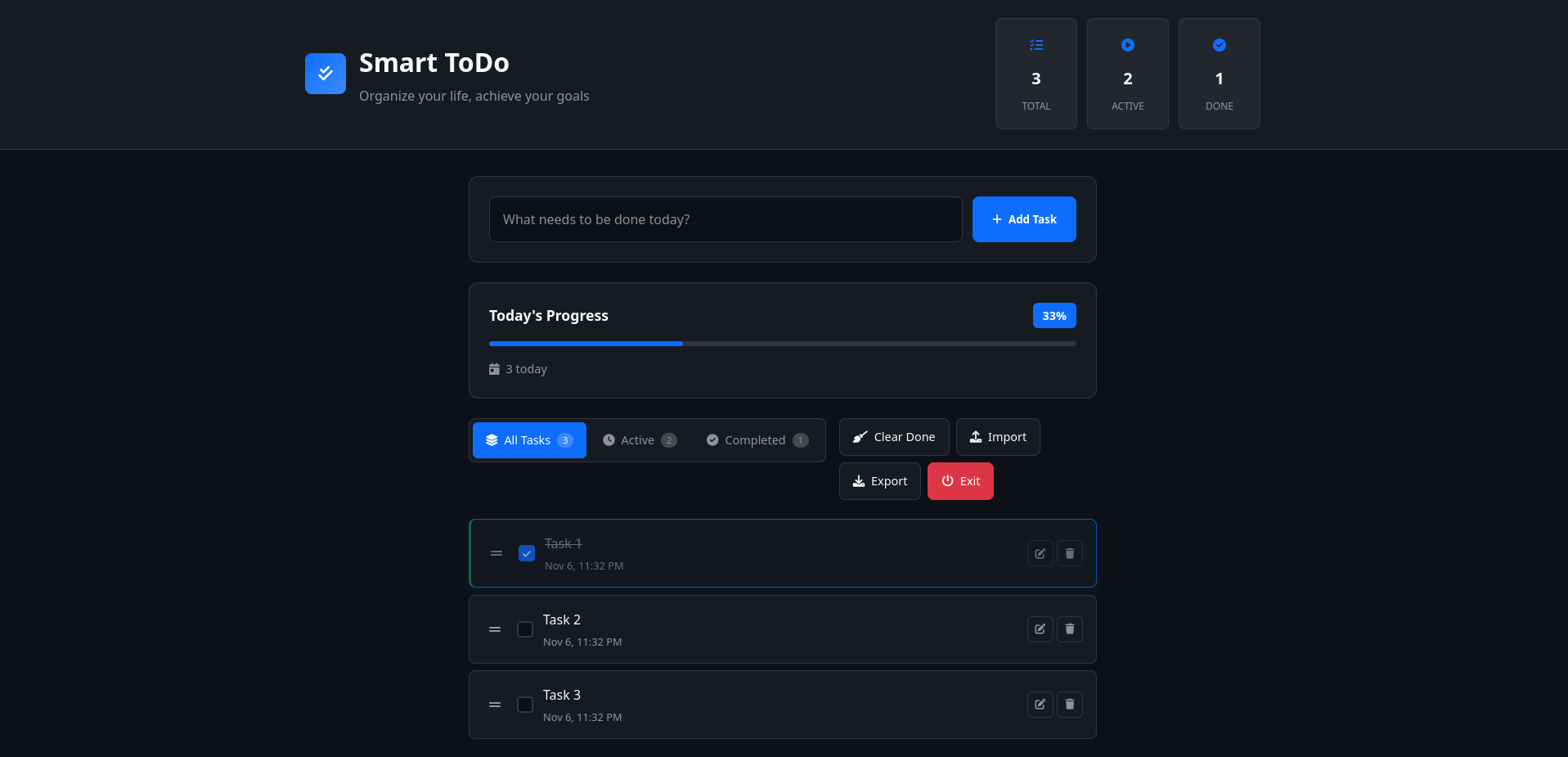Click the Add Task button
The image size is (1568, 757).
(1024, 219)
